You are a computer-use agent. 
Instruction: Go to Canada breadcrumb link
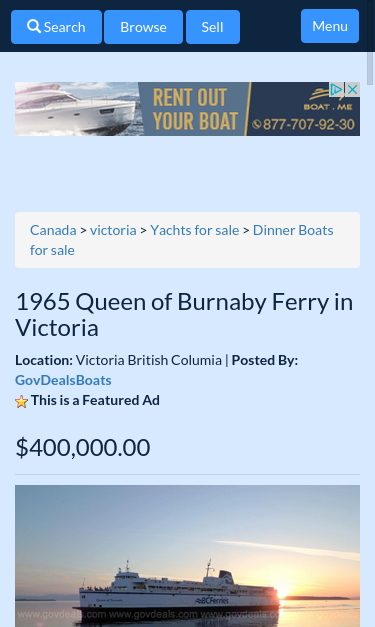[53, 230]
